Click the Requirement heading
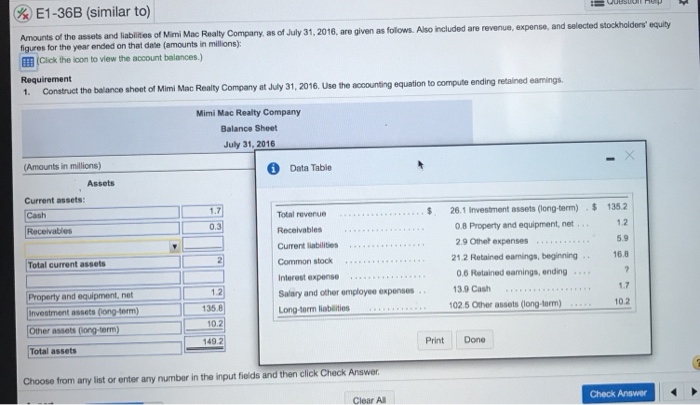Image resolution: width=700 pixels, height=405 pixels. click(46, 79)
